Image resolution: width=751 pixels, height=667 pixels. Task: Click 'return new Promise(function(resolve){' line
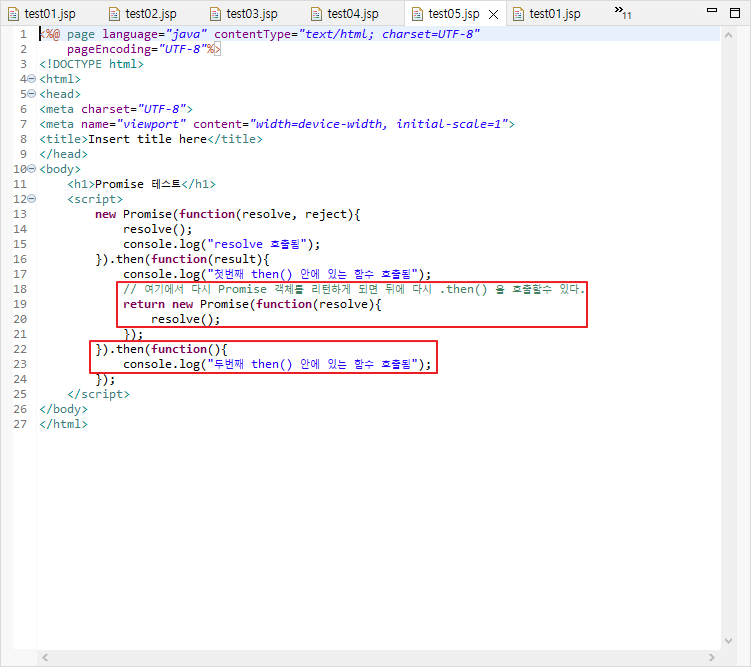tap(252, 304)
